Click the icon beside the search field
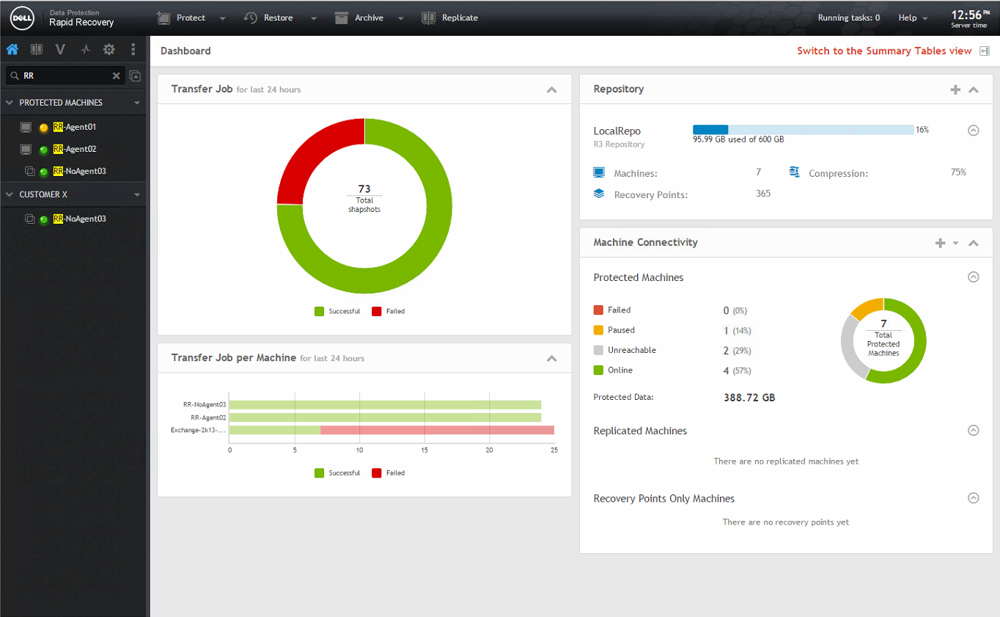The image size is (1000, 617). point(135,75)
